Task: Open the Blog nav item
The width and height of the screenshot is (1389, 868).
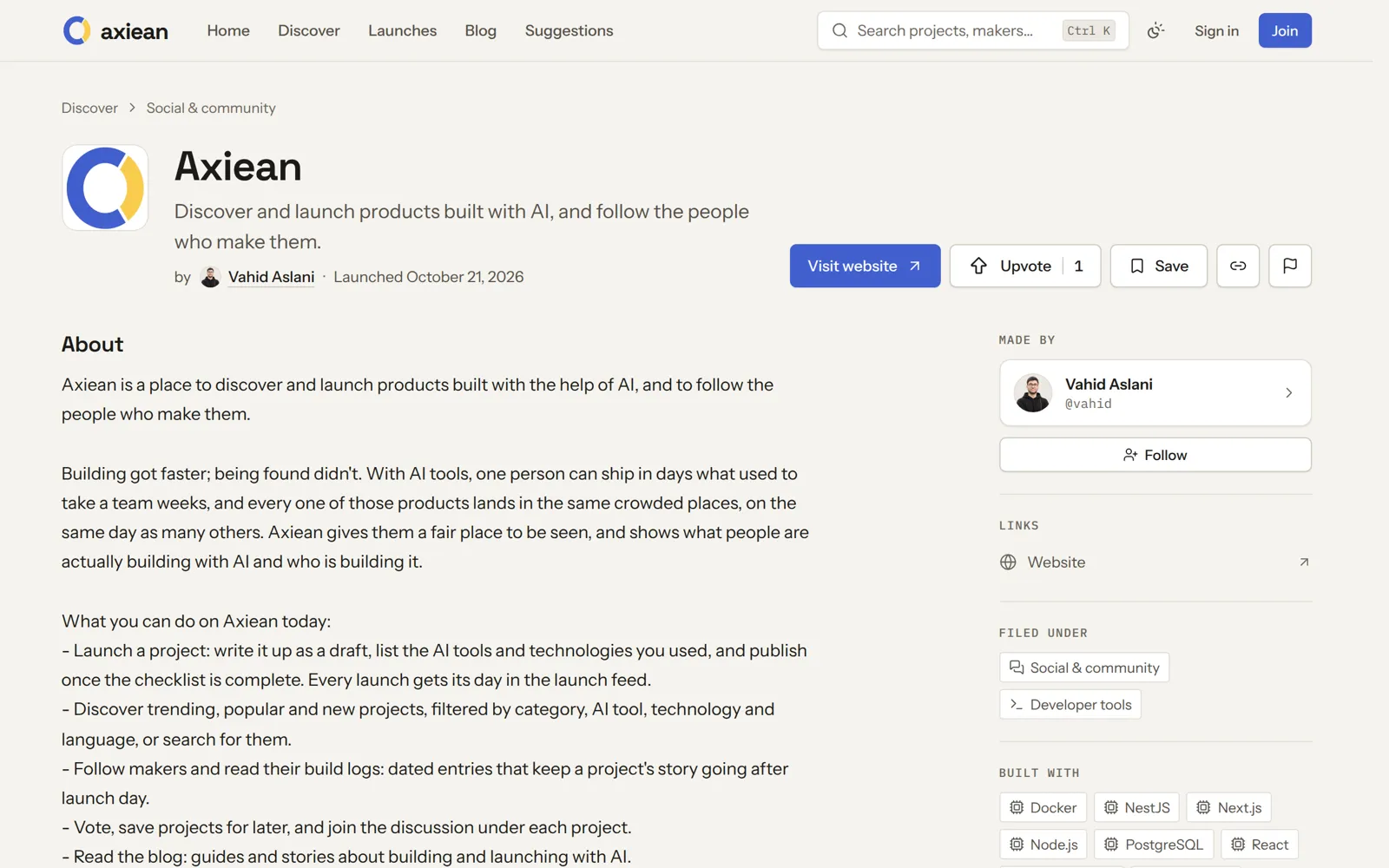Action: pyautogui.click(x=481, y=30)
